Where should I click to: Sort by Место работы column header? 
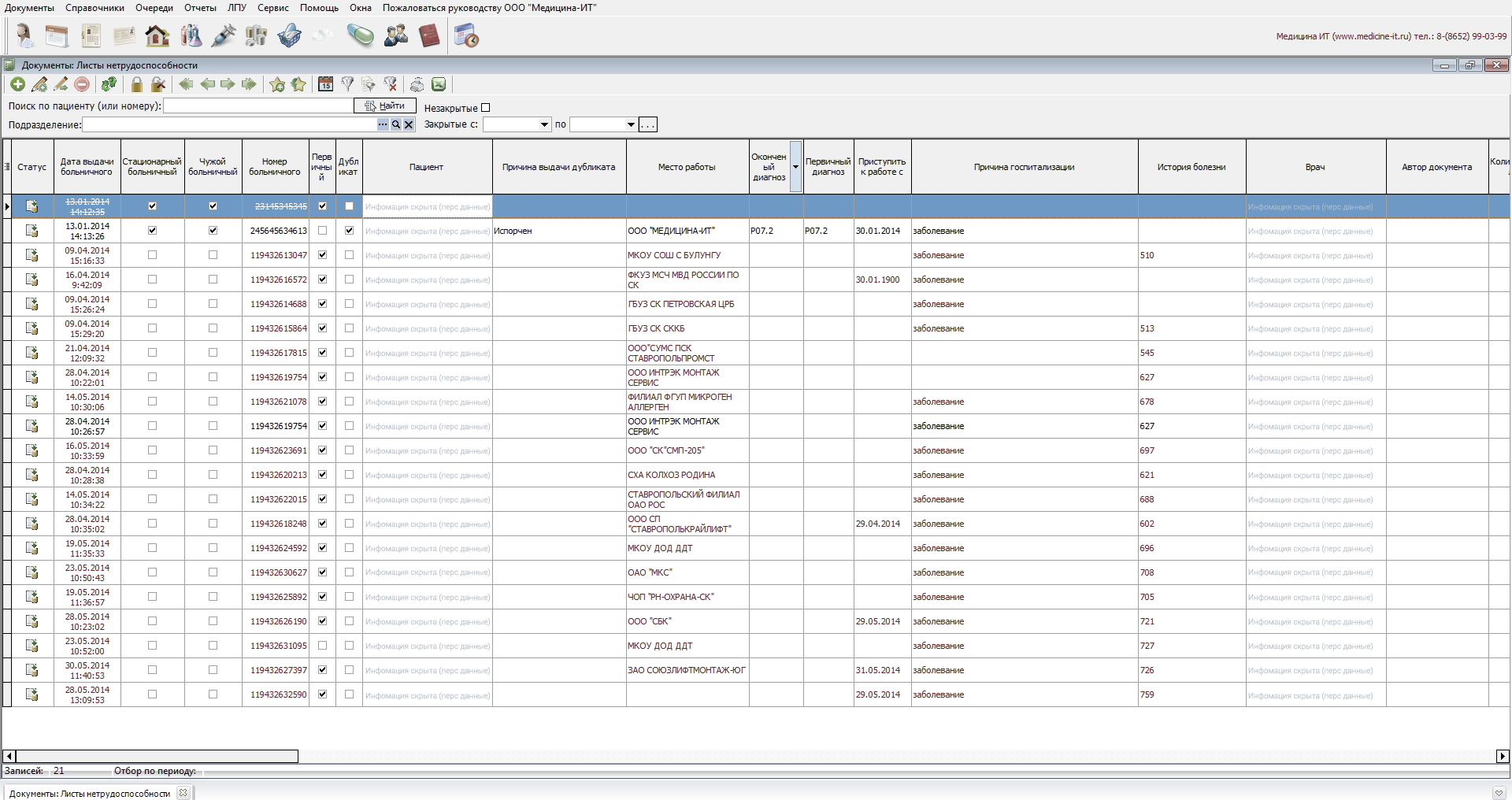[x=687, y=167]
